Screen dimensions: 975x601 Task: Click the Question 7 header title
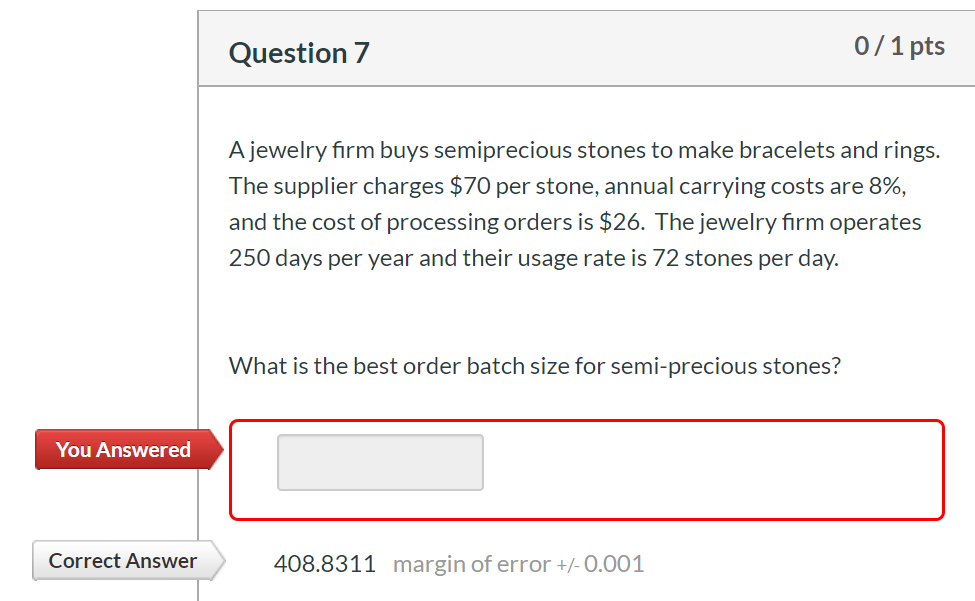298,52
